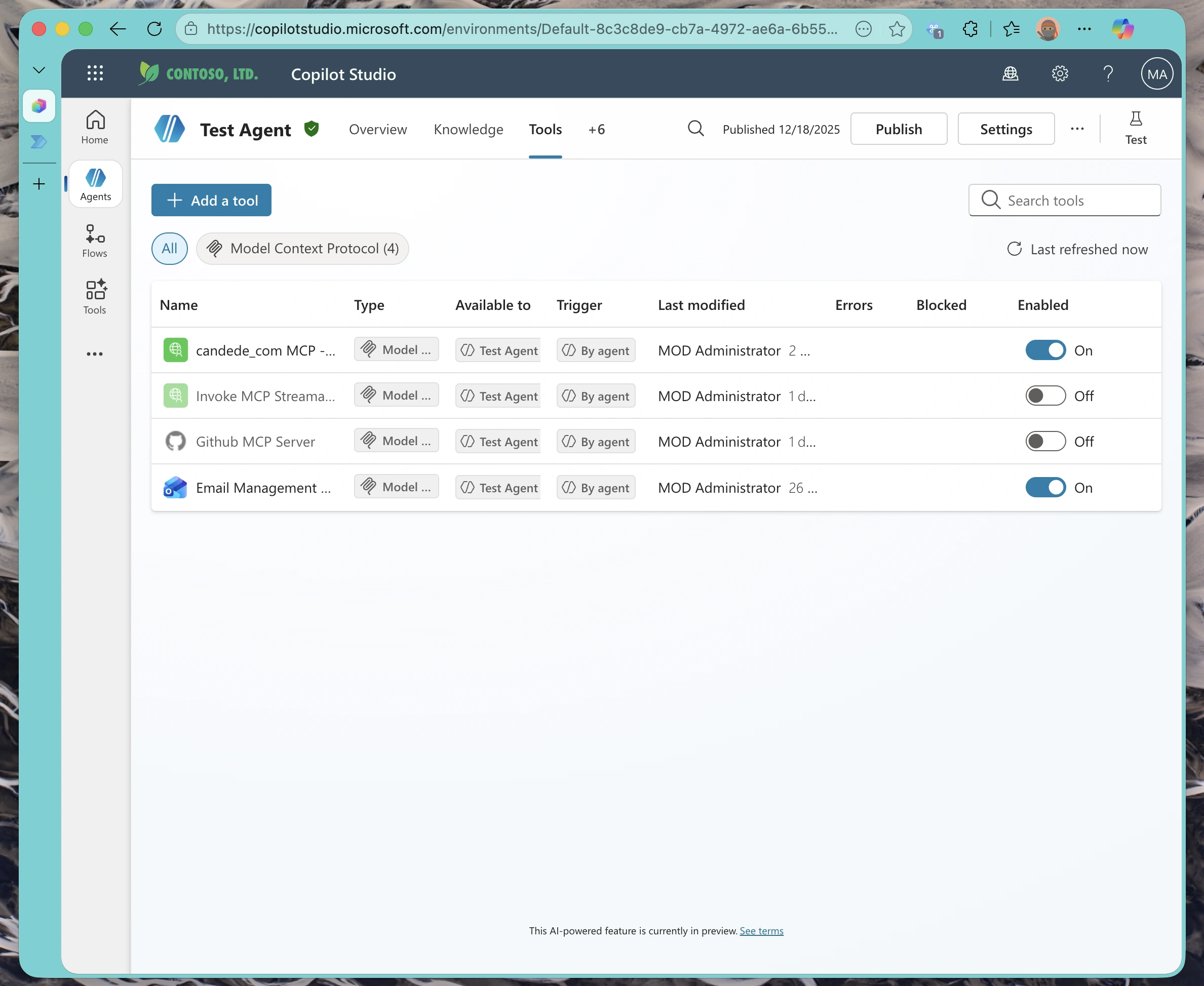The width and height of the screenshot is (1204, 986).
Task: Enable the Github MCP Server tool
Action: pos(1045,441)
